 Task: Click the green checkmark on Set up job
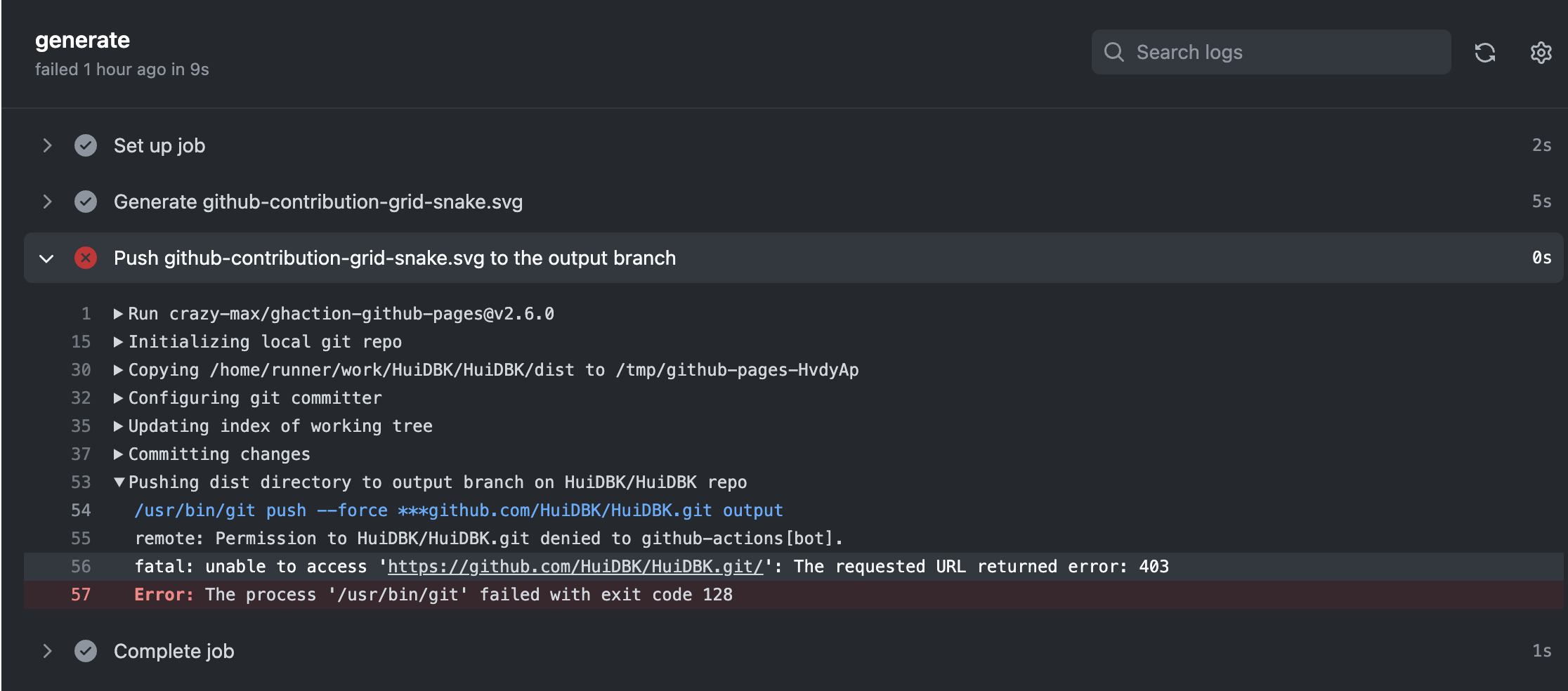coord(86,145)
